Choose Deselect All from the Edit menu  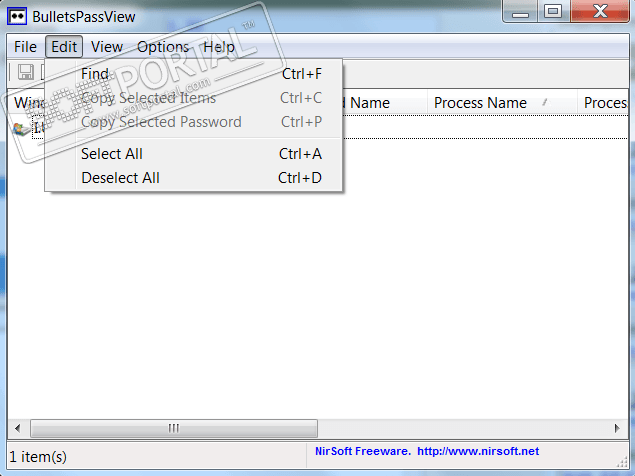pyautogui.click(x=194, y=178)
